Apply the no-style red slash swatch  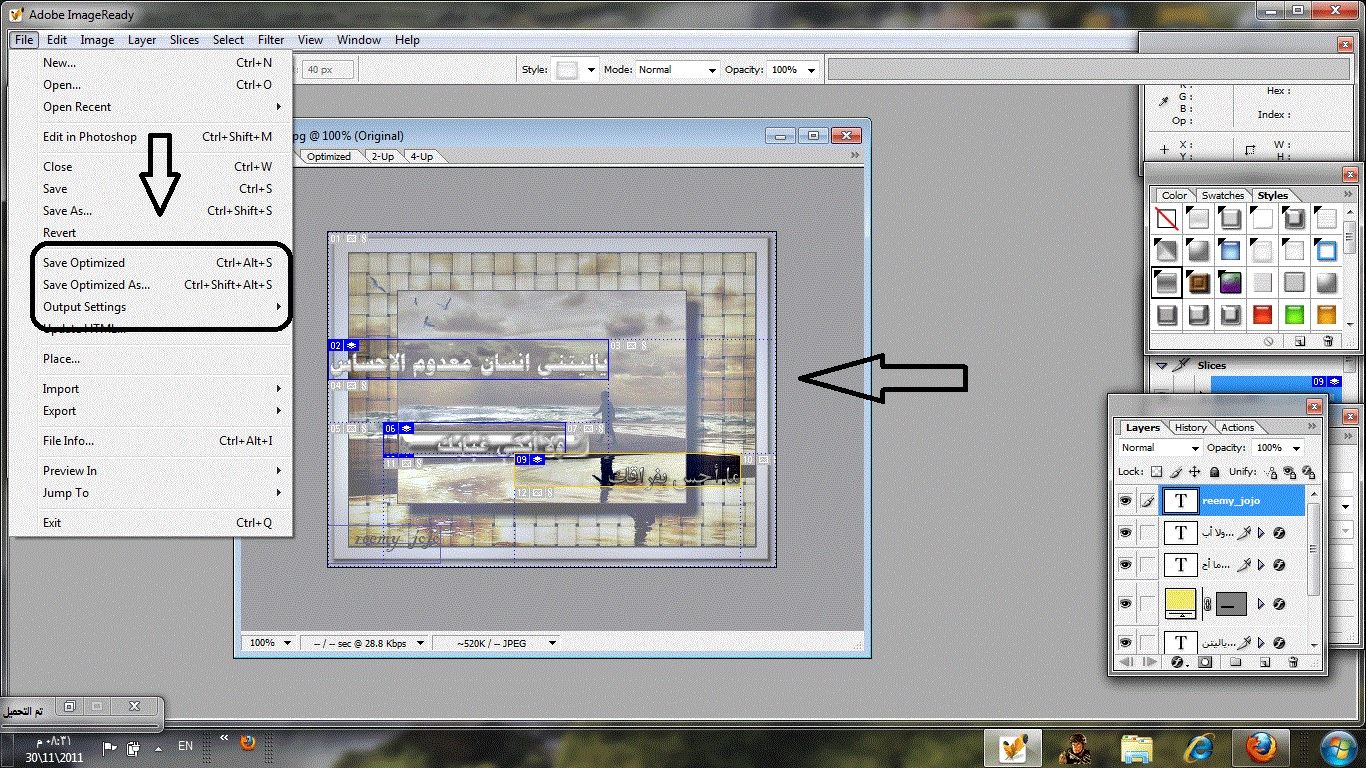1166,219
